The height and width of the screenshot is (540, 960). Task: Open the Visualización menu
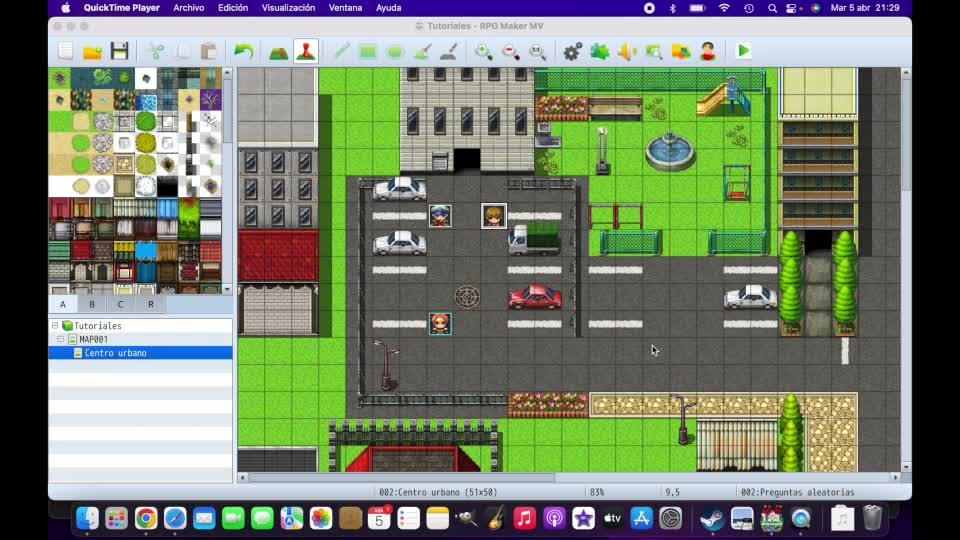(x=288, y=8)
